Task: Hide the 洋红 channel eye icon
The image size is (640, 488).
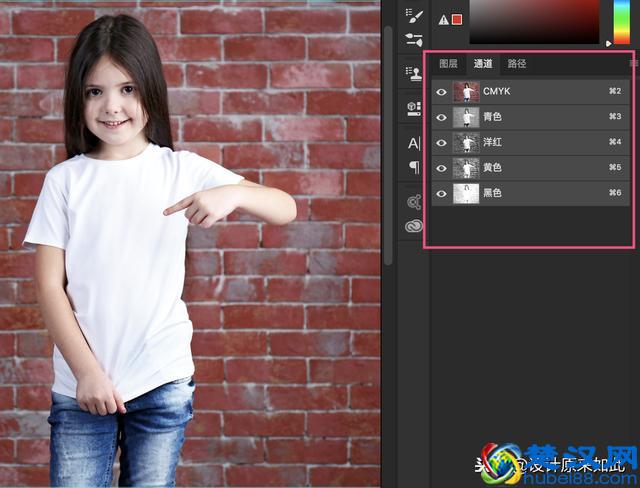Action: click(442, 143)
